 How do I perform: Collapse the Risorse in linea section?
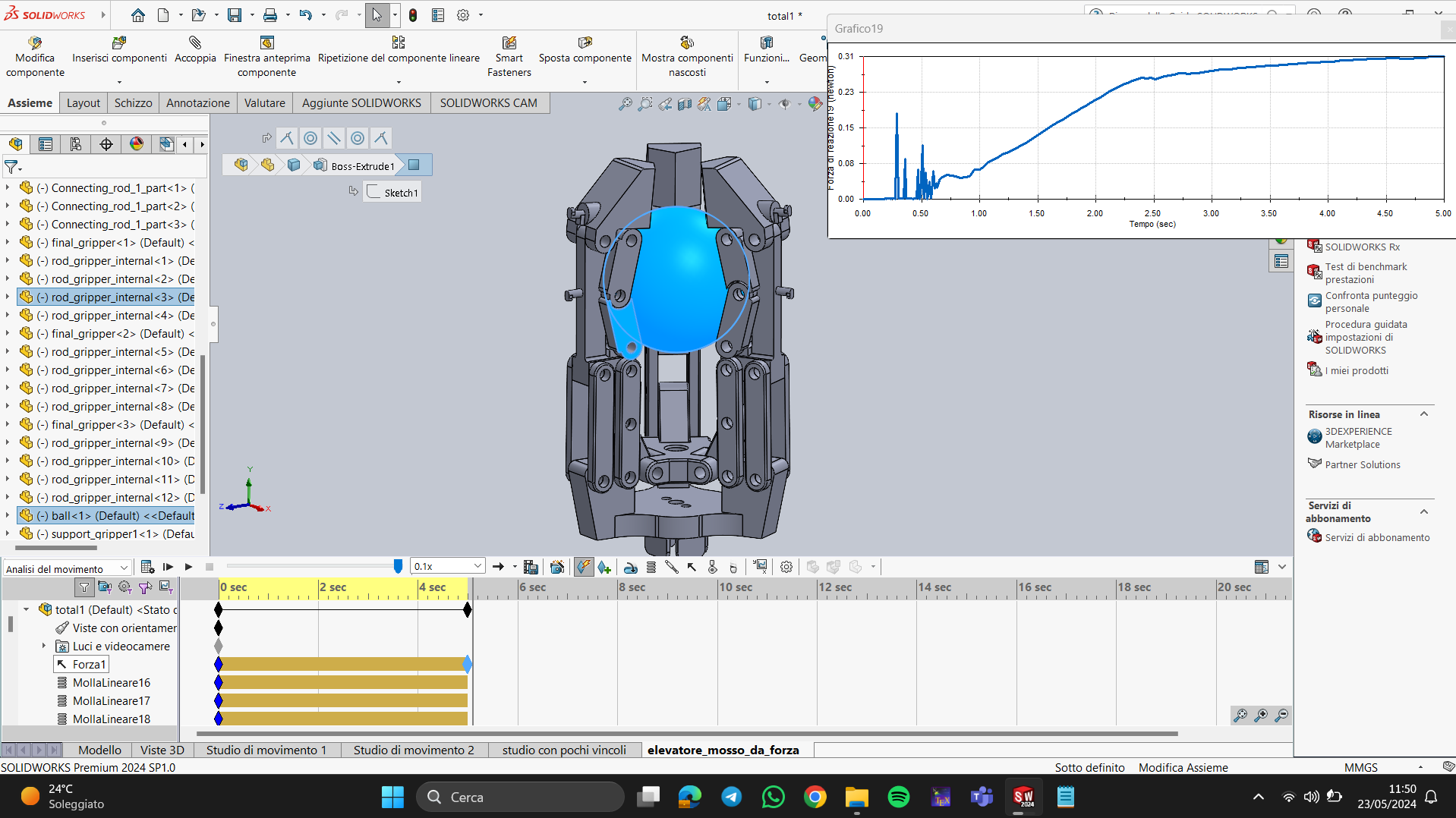1424,414
